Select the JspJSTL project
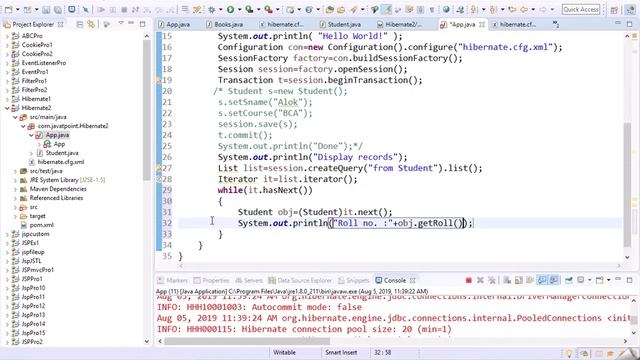 31,261
